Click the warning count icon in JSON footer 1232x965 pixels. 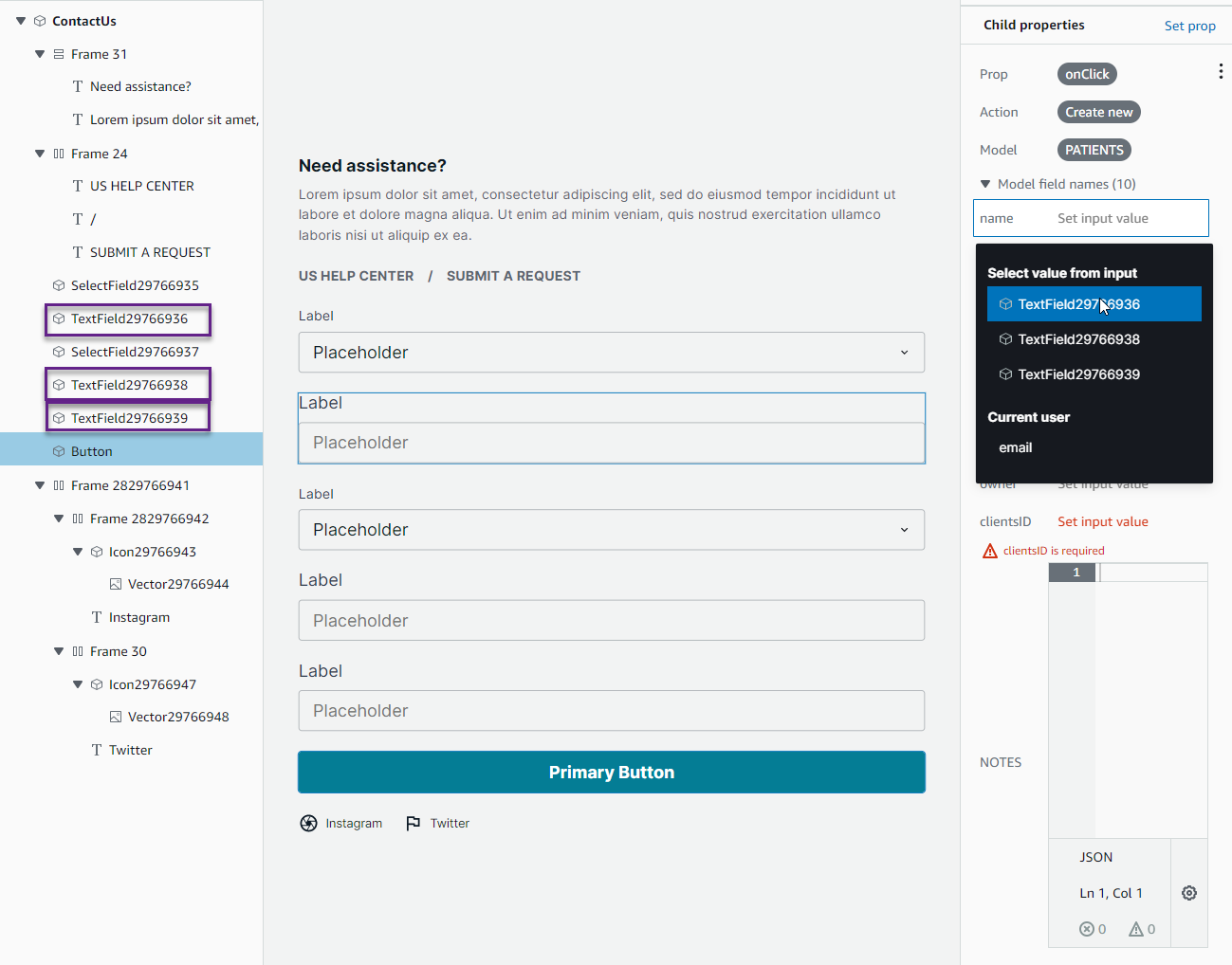pyautogui.click(x=1135, y=928)
